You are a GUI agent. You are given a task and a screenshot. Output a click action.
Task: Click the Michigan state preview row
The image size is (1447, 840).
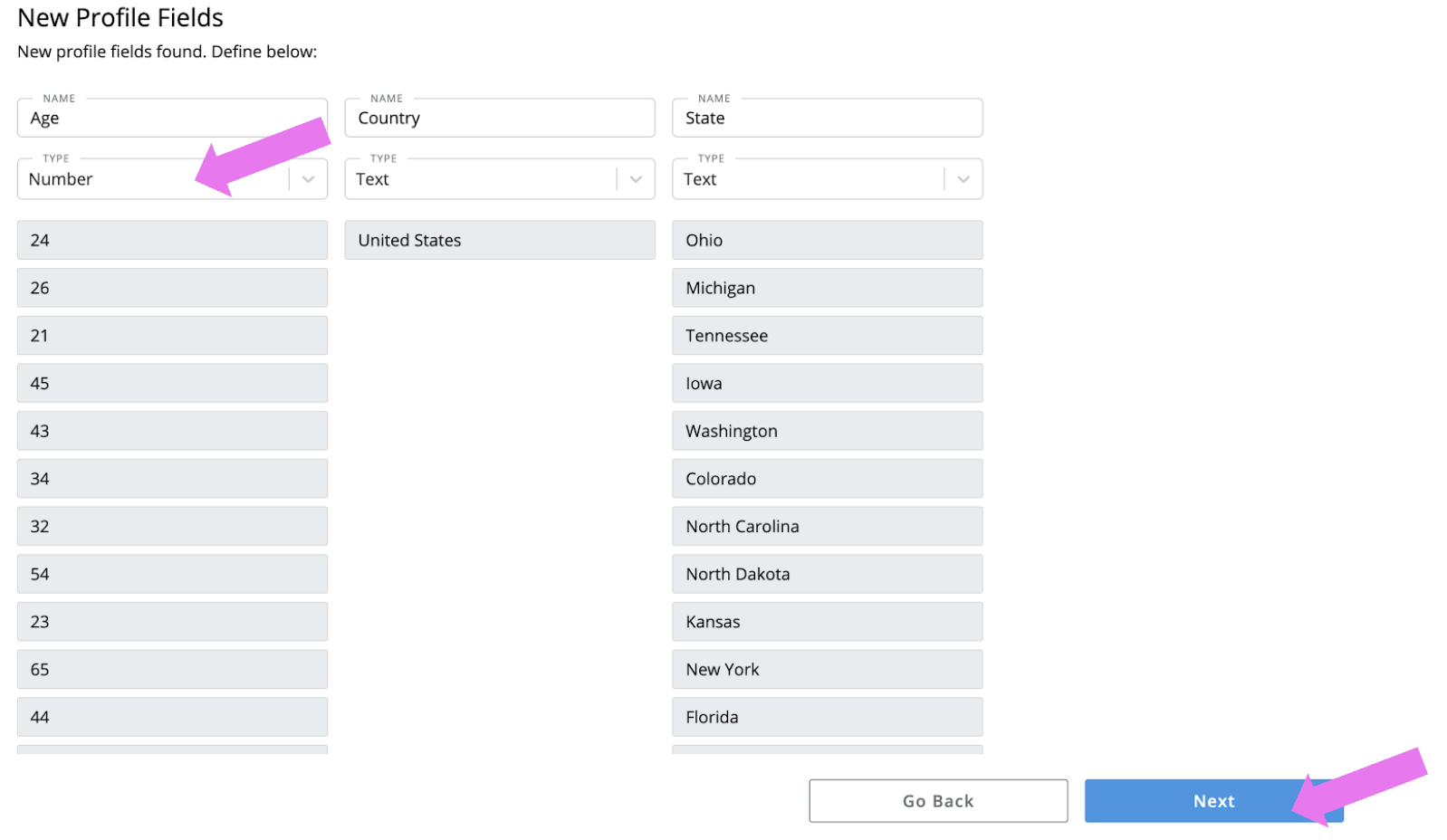(x=827, y=288)
